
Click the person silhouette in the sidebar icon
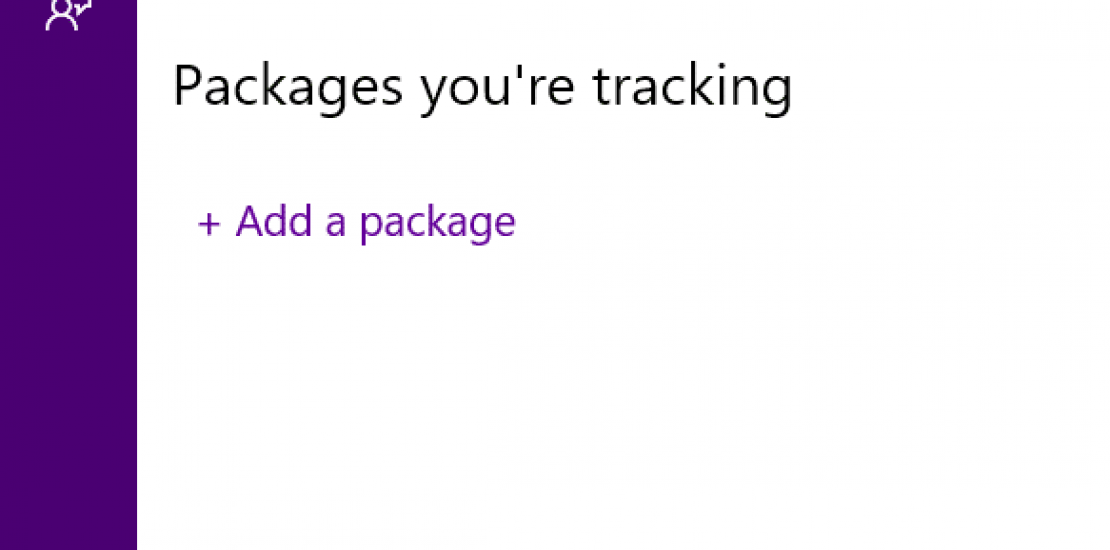(62, 17)
